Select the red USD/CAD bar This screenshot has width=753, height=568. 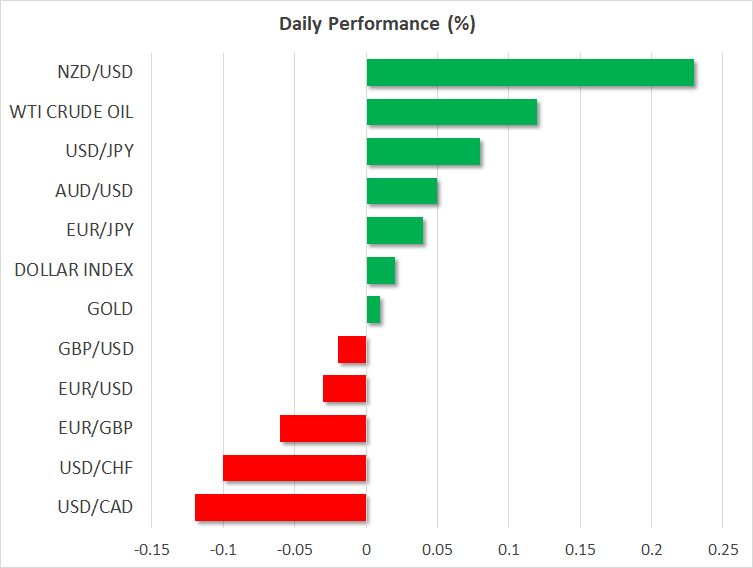tap(281, 507)
